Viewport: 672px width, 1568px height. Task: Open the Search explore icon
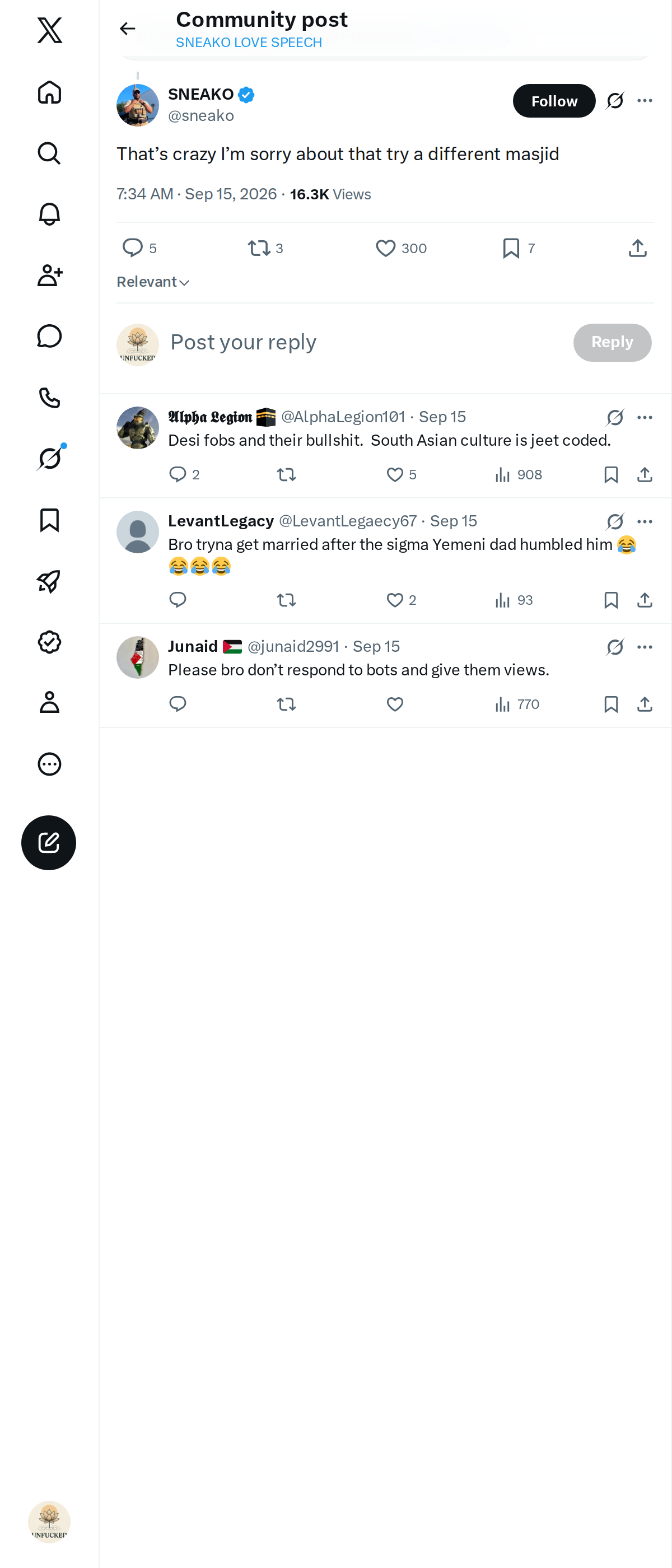tap(49, 153)
